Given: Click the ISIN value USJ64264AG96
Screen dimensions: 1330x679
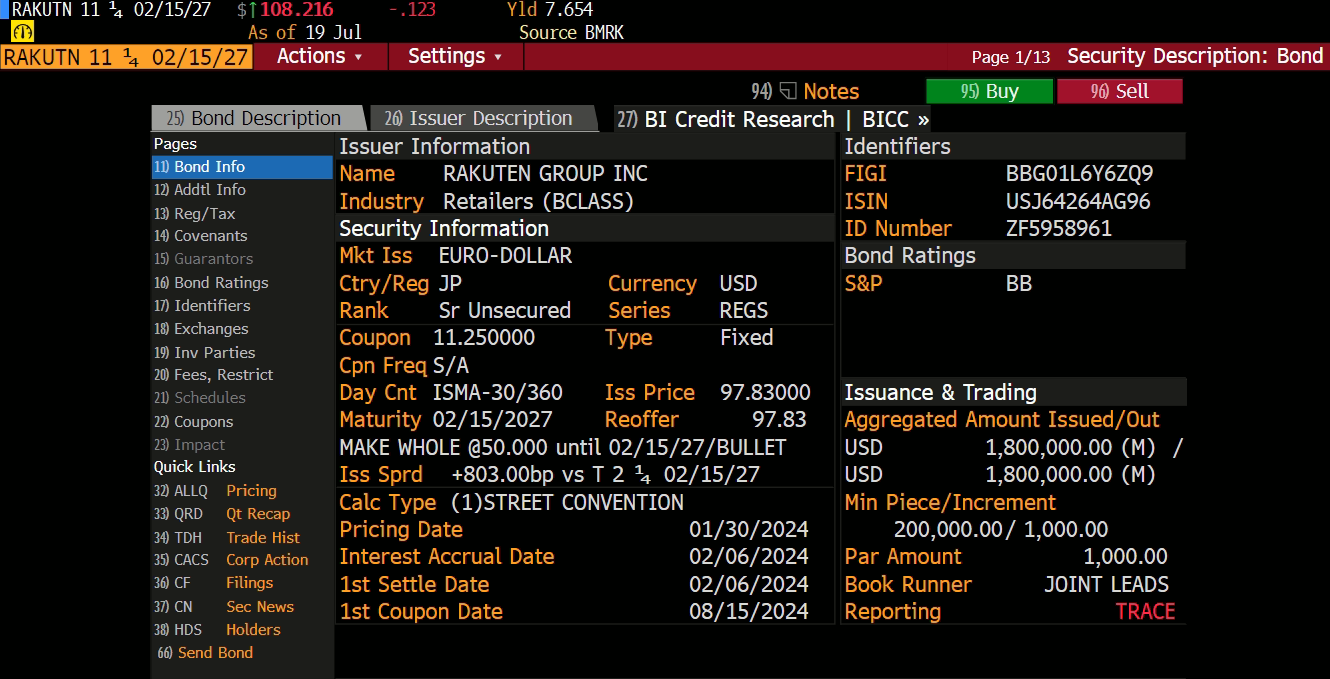Looking at the screenshot, I should tap(1078, 201).
